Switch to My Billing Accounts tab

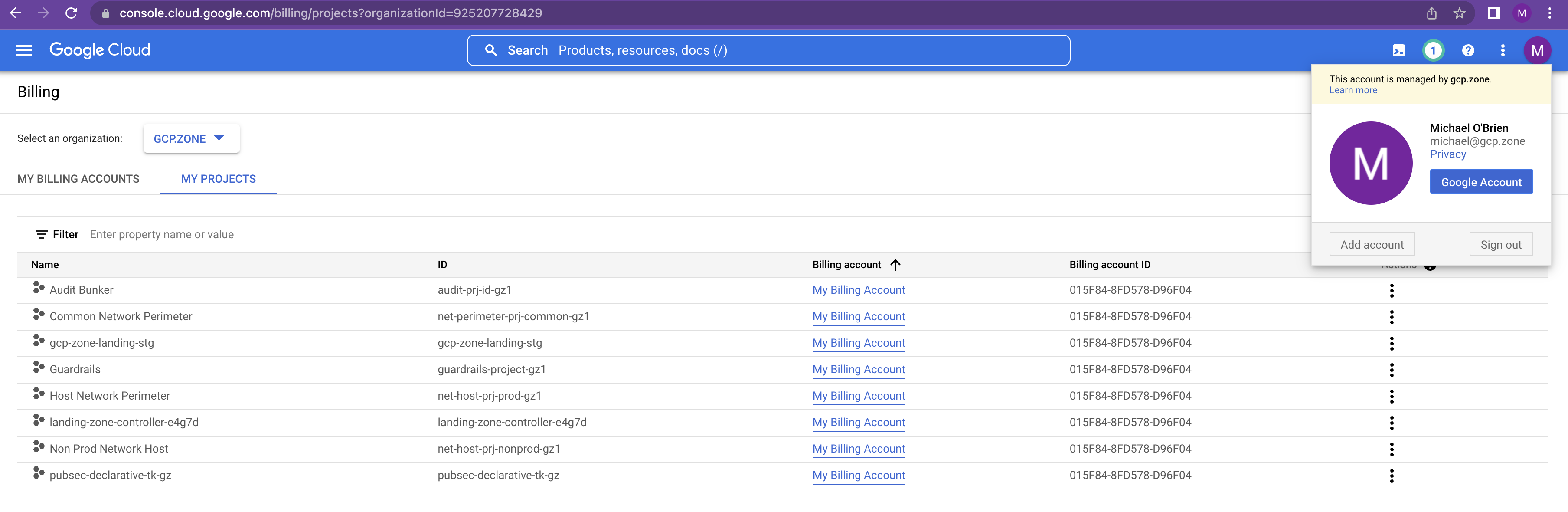(x=78, y=179)
